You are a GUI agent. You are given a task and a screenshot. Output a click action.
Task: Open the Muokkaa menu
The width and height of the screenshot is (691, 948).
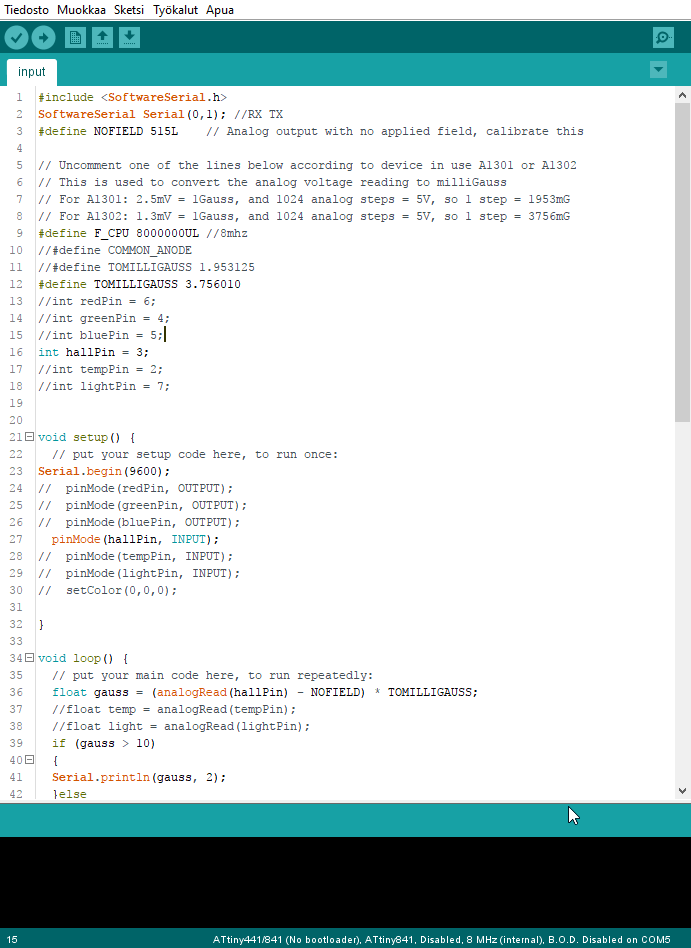pyautogui.click(x=81, y=10)
